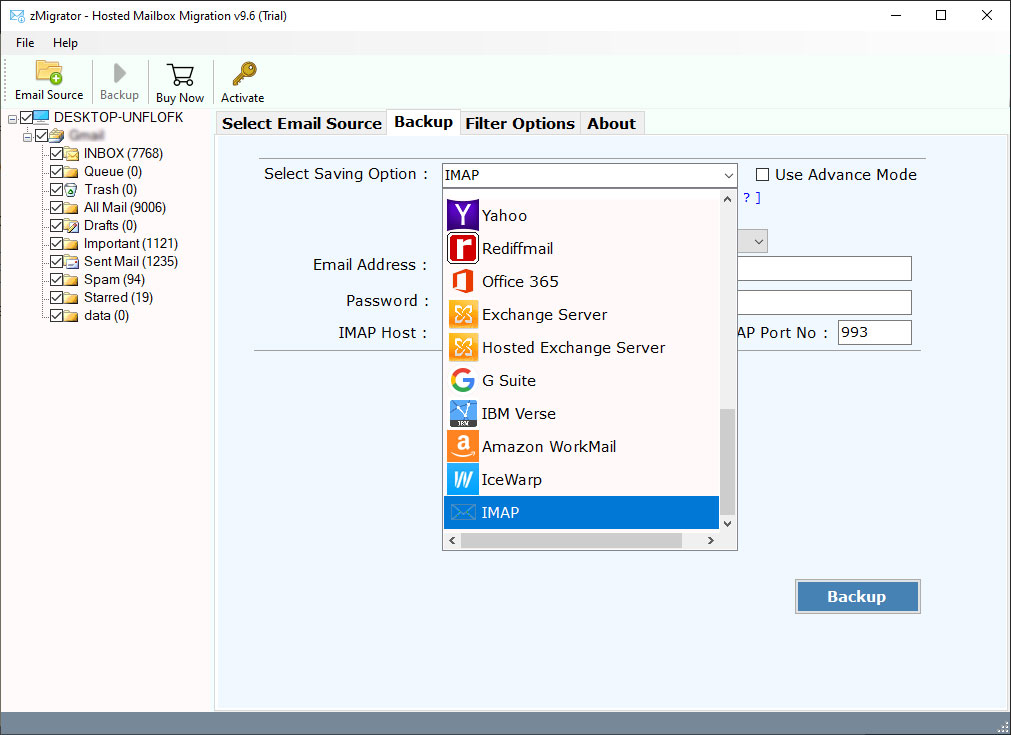Click the Starred folder icon
Screen dimensions: 1011x735
click(72, 298)
